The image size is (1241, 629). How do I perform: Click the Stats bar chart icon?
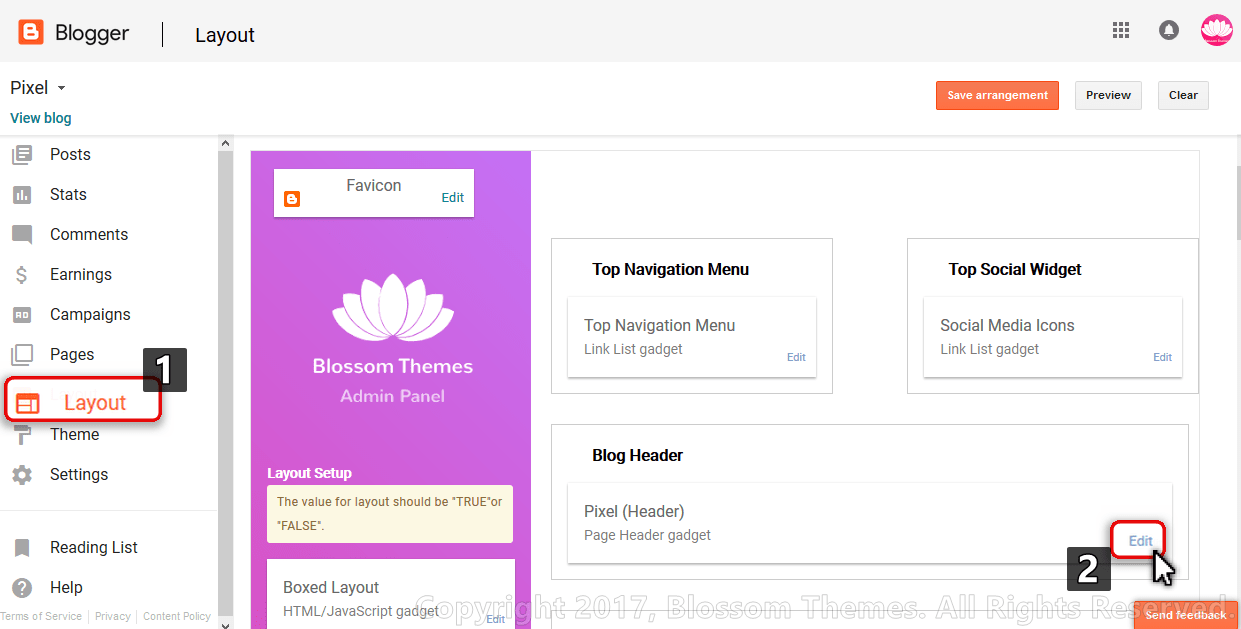click(x=22, y=195)
